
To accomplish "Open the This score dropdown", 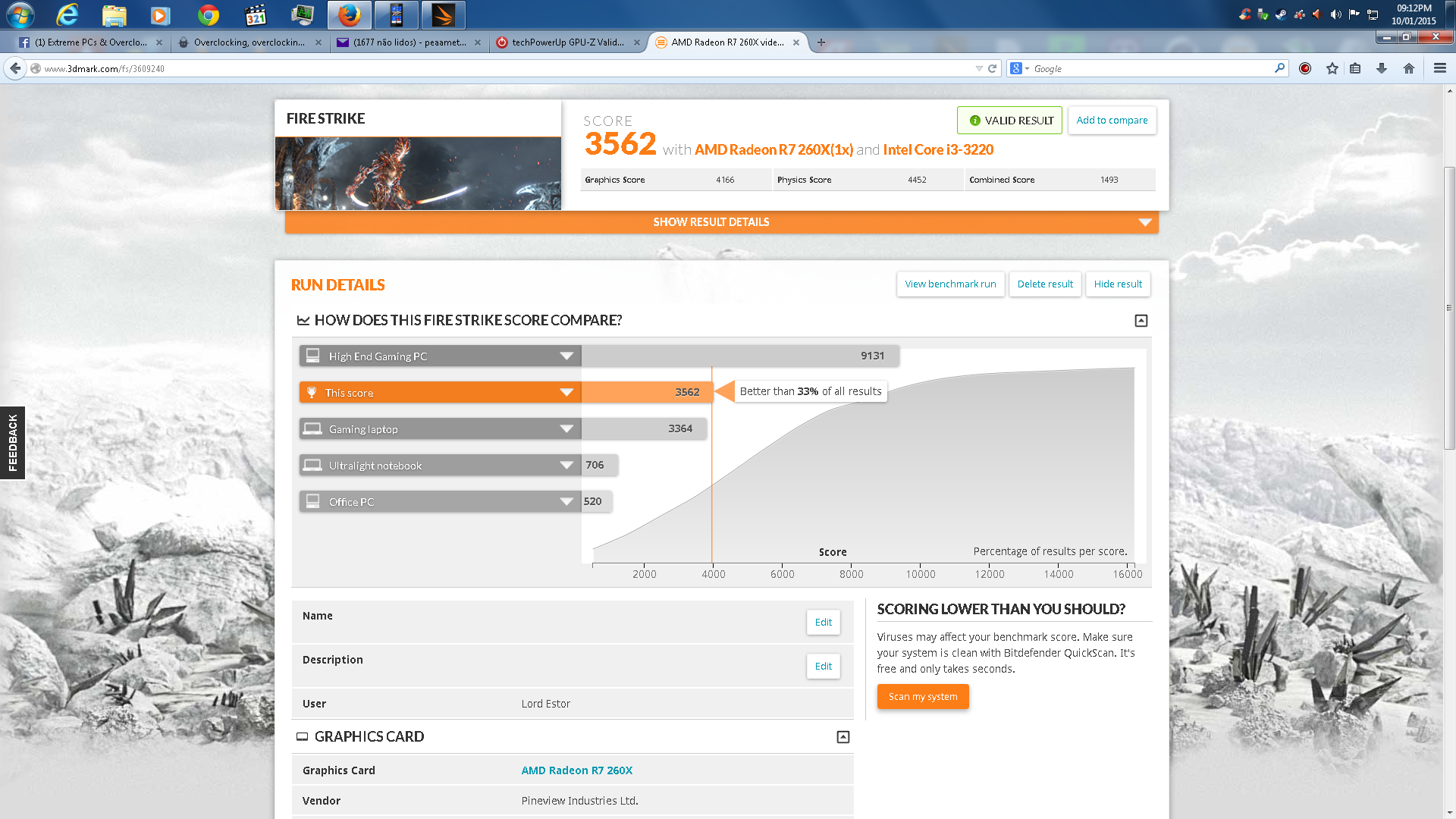I will click(566, 393).
